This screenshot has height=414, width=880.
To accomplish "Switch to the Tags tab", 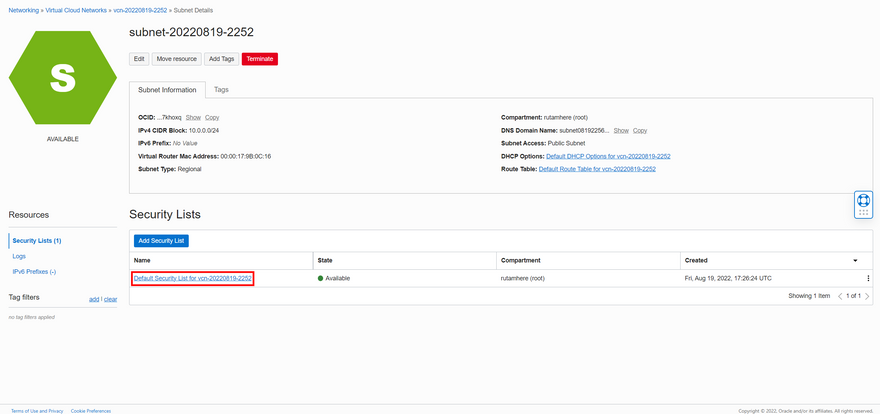I will tap(221, 90).
